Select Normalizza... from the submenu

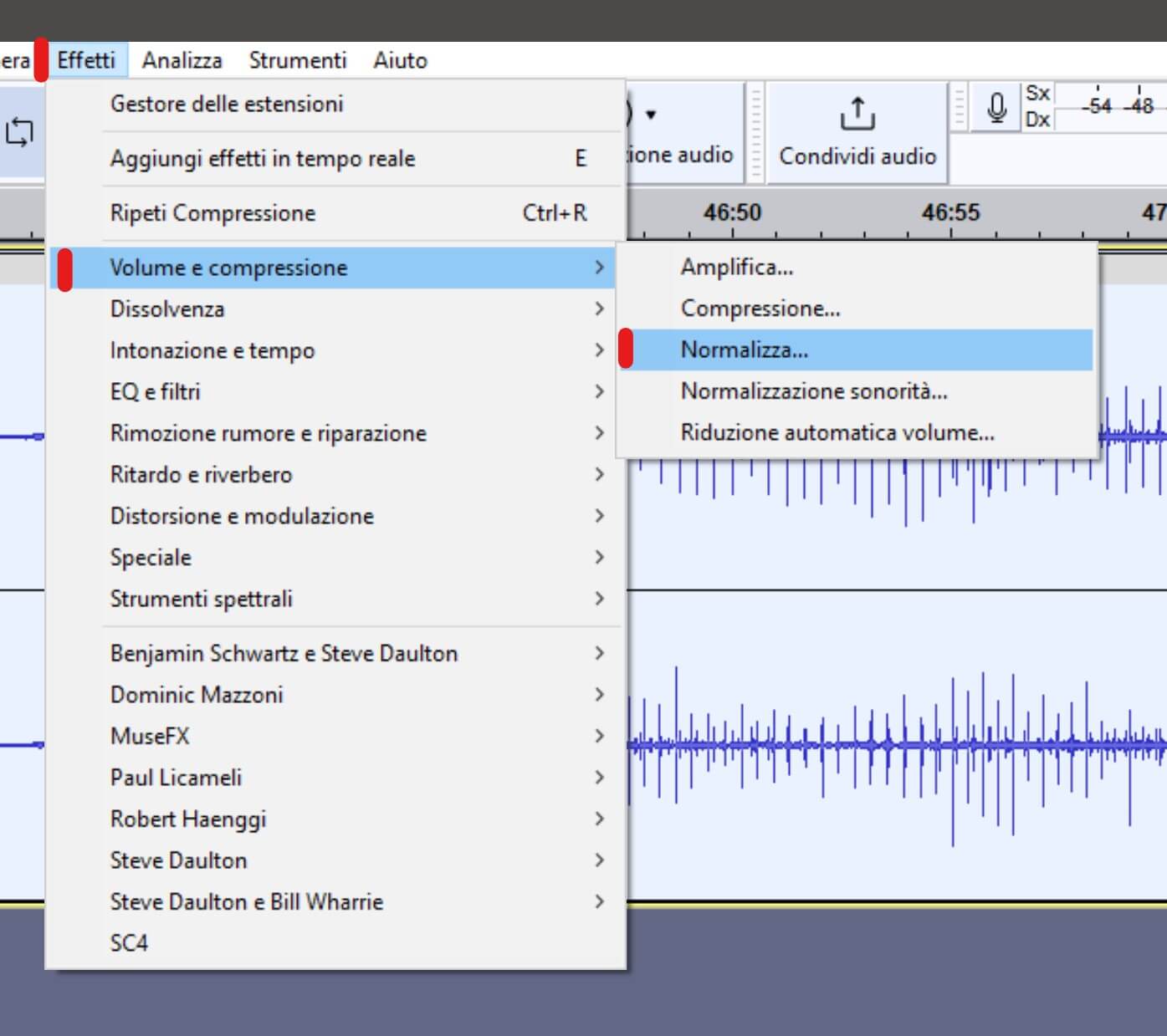tap(744, 350)
